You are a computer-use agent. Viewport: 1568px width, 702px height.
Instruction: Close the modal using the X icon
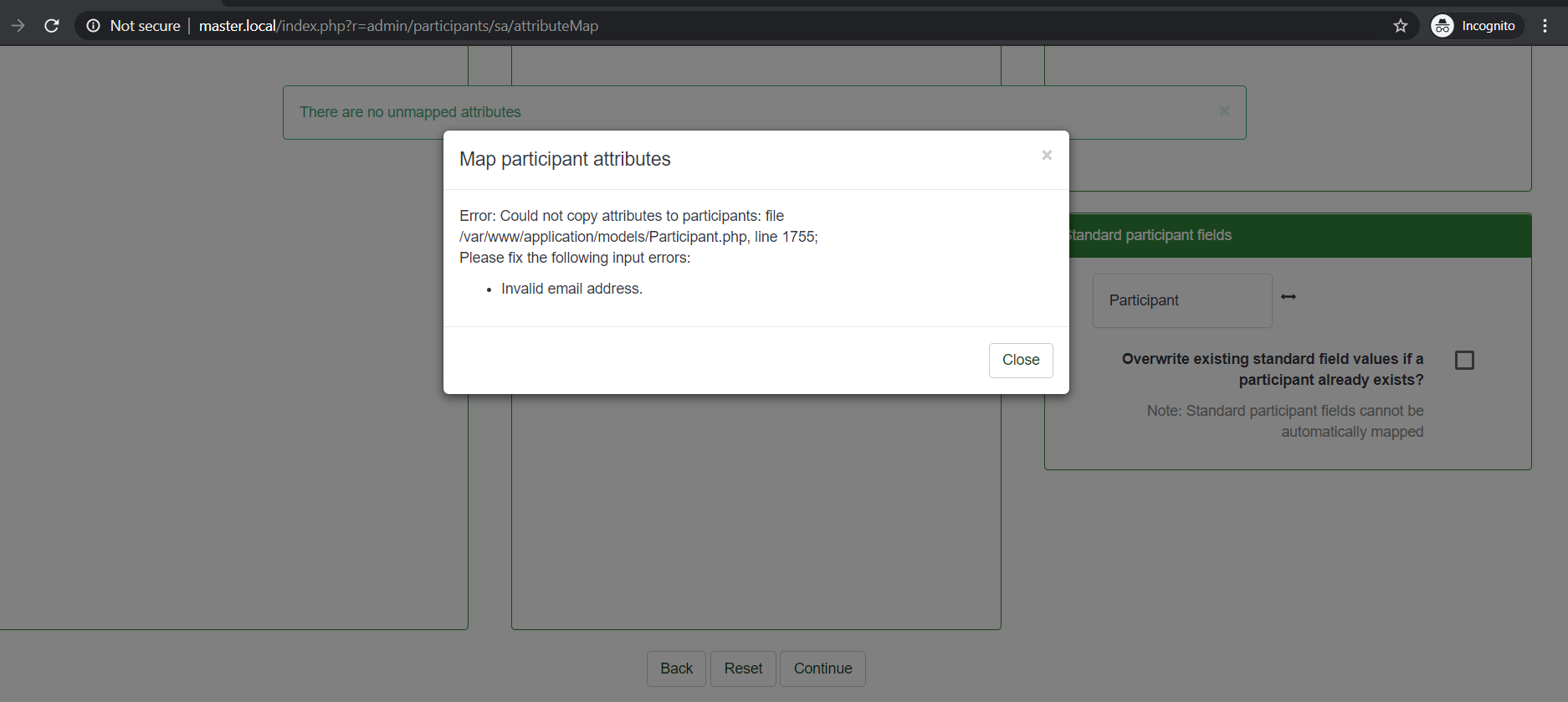coord(1046,156)
